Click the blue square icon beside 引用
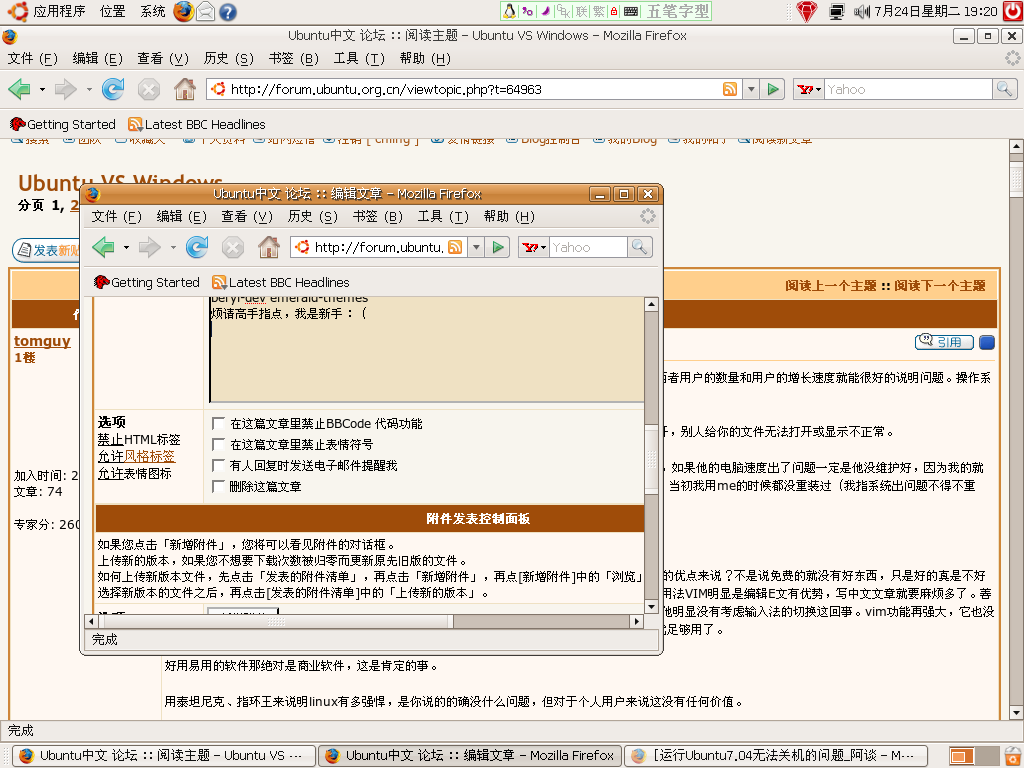This screenshot has width=1024, height=768. point(987,342)
